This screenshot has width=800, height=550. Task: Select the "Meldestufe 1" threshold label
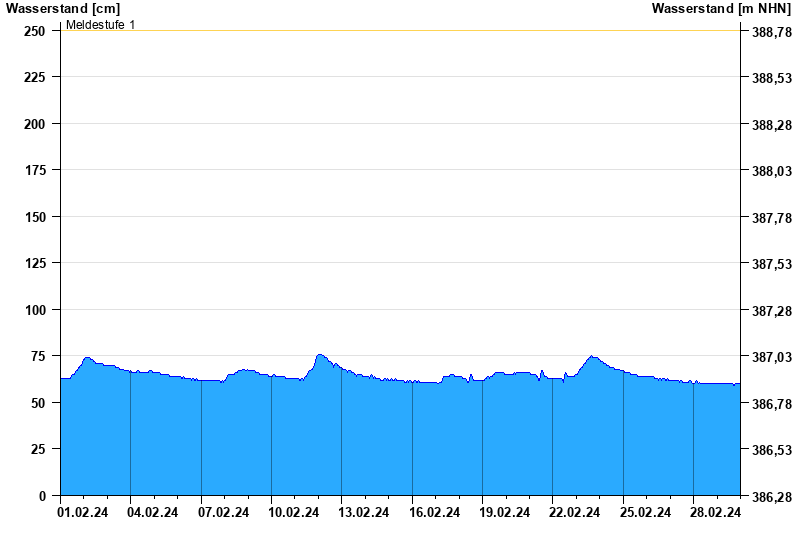pos(100,24)
